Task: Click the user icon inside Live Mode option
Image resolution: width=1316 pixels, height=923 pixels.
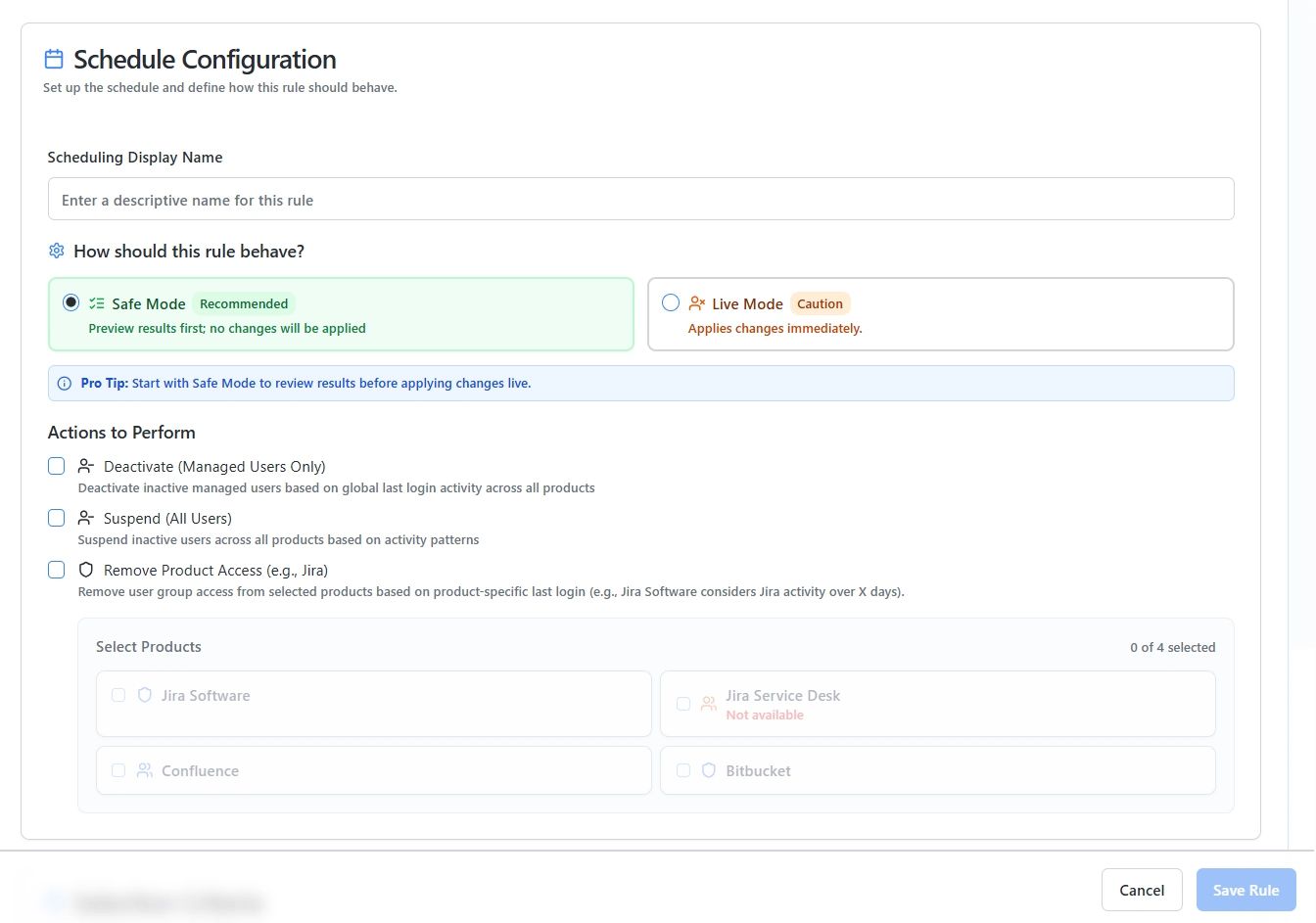Action: click(696, 303)
